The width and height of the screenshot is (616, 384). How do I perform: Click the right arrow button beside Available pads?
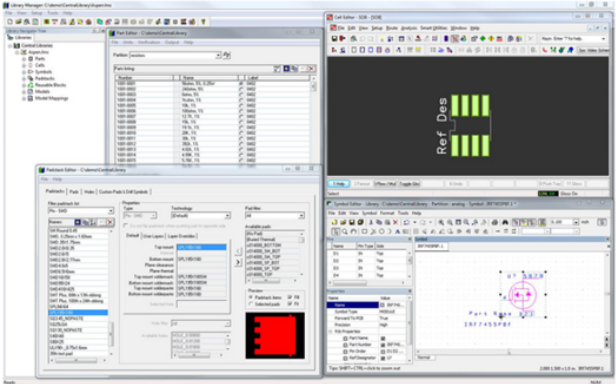[238, 262]
